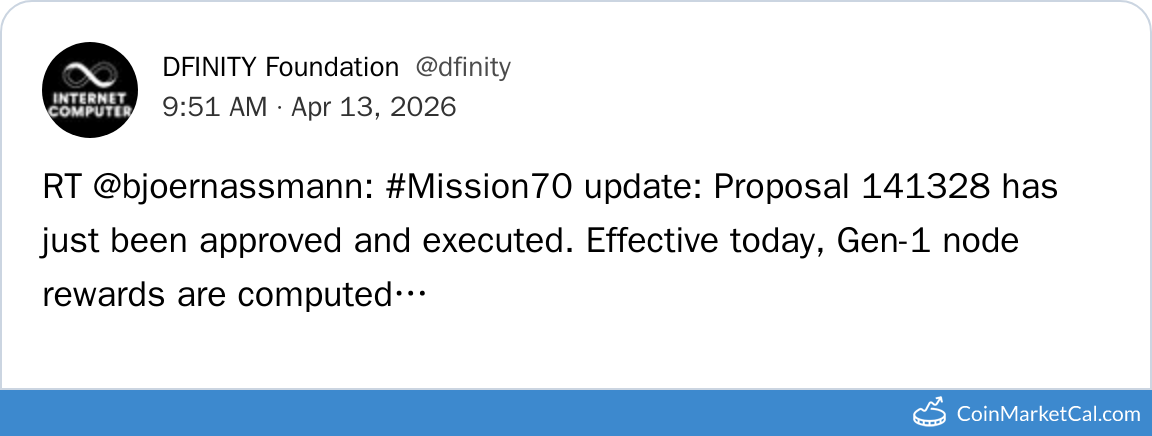Open the @bjoernassmann mention

point(236,188)
